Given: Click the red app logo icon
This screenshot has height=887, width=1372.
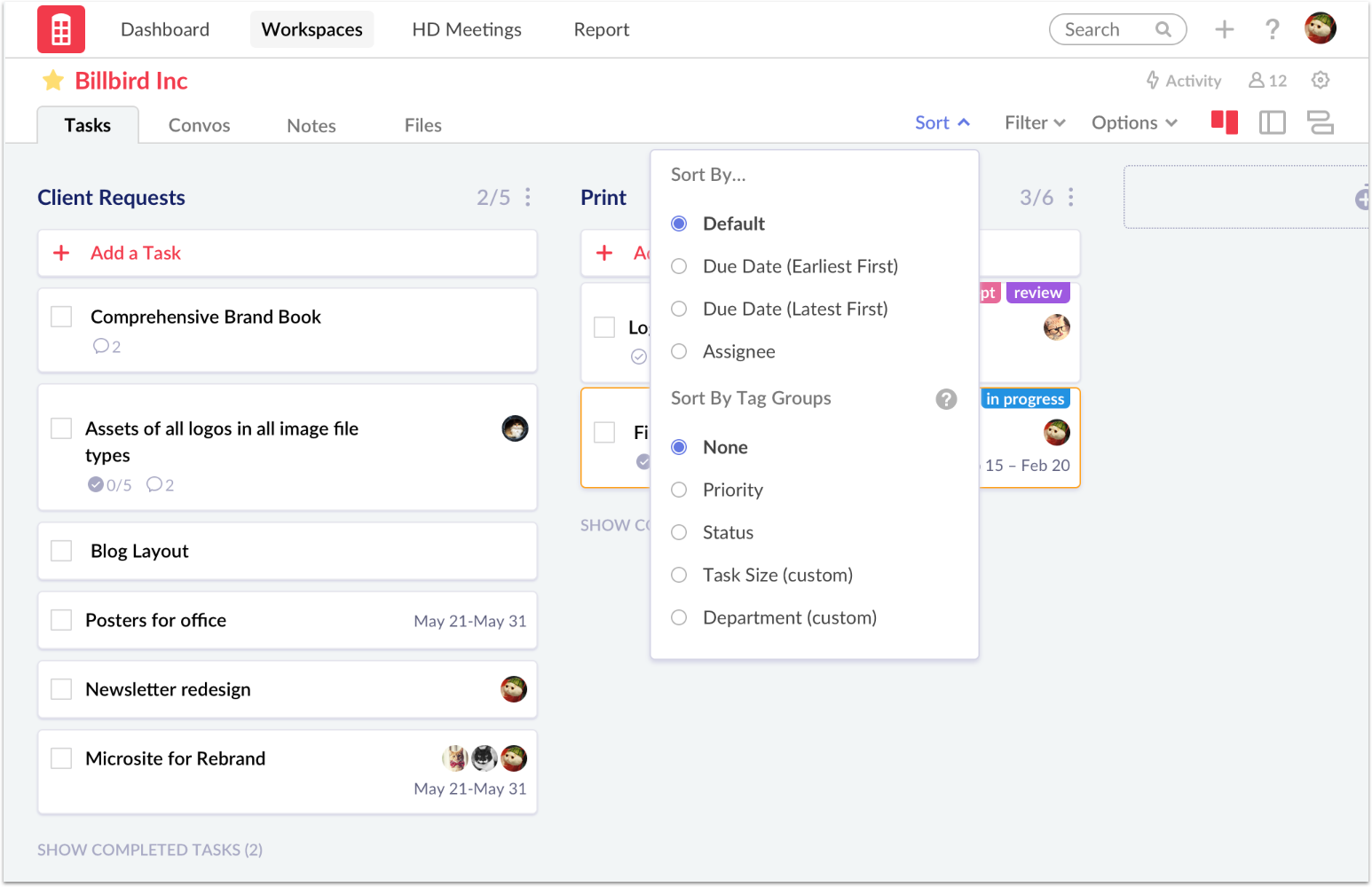Looking at the screenshot, I should pos(61,29).
